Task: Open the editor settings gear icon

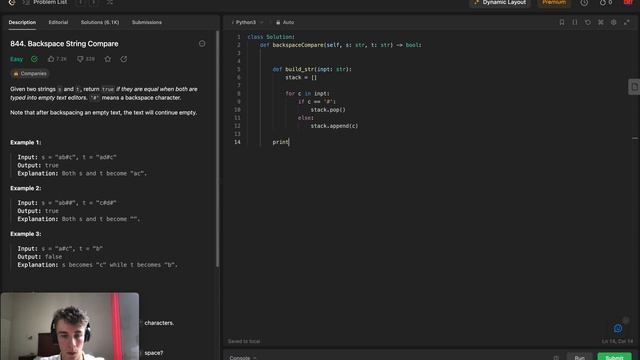Action: 613,22
